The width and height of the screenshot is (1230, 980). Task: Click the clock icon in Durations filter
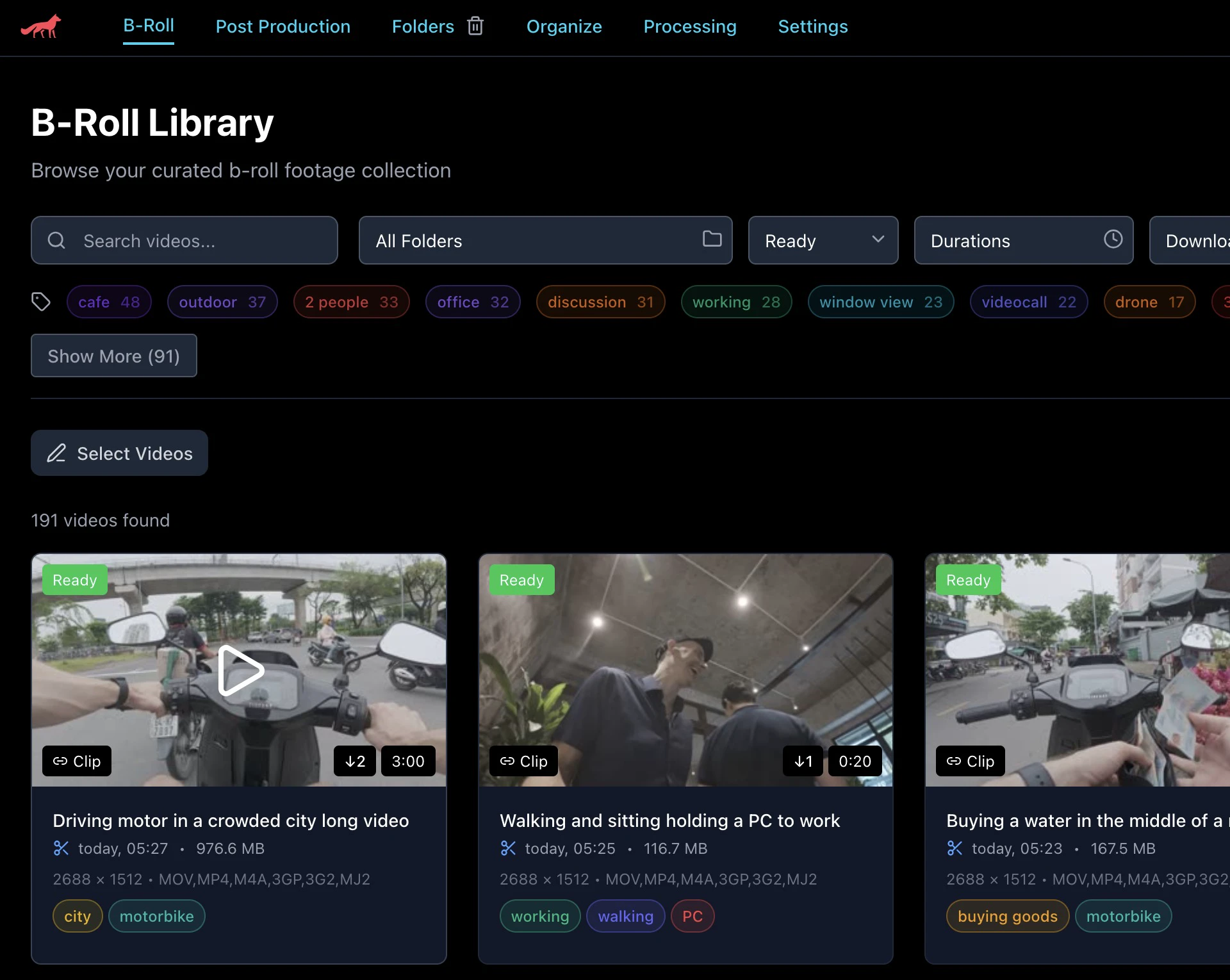[x=1113, y=240]
